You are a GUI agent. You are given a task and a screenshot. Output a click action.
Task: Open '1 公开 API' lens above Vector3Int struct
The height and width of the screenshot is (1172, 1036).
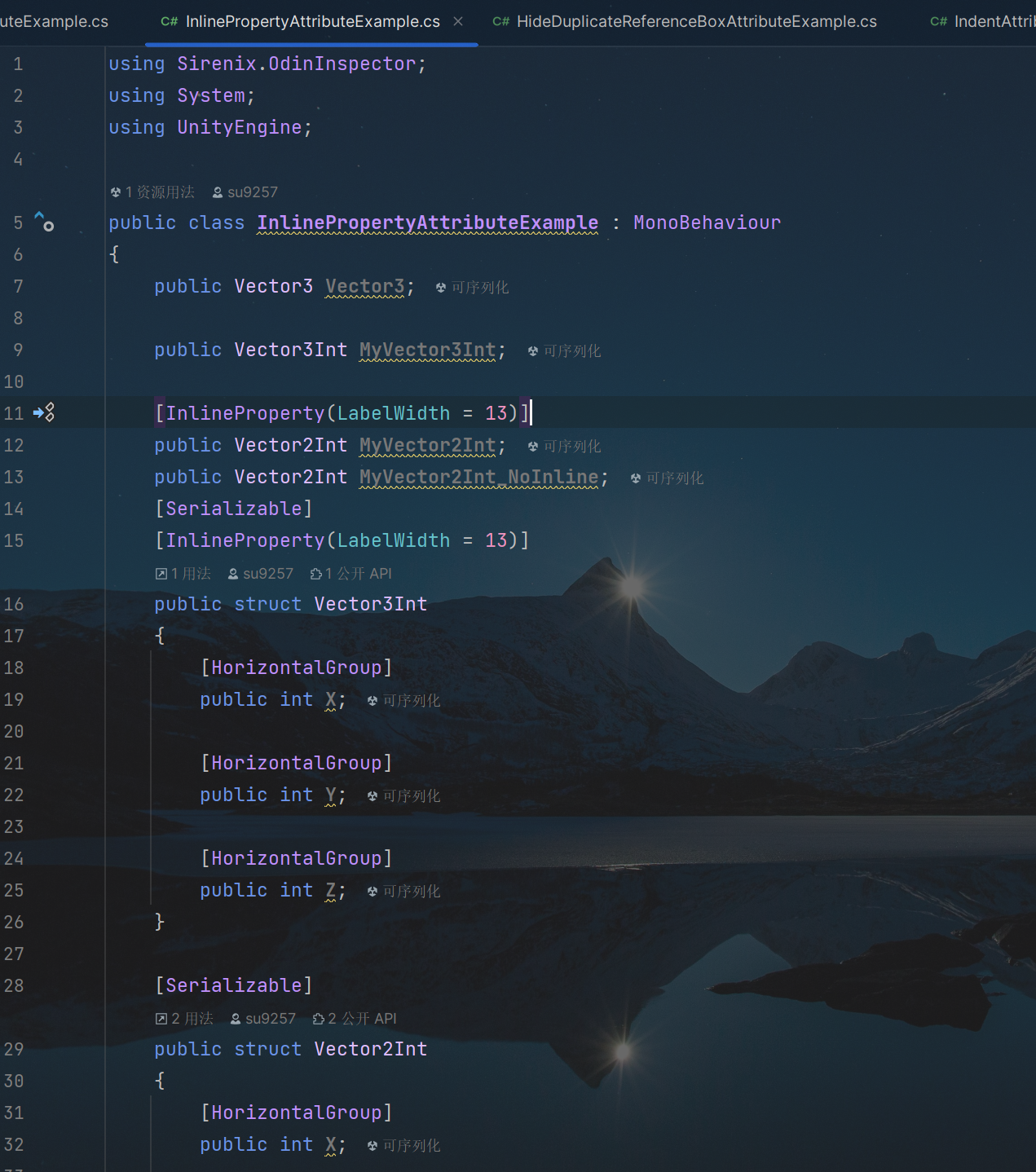pos(351,574)
